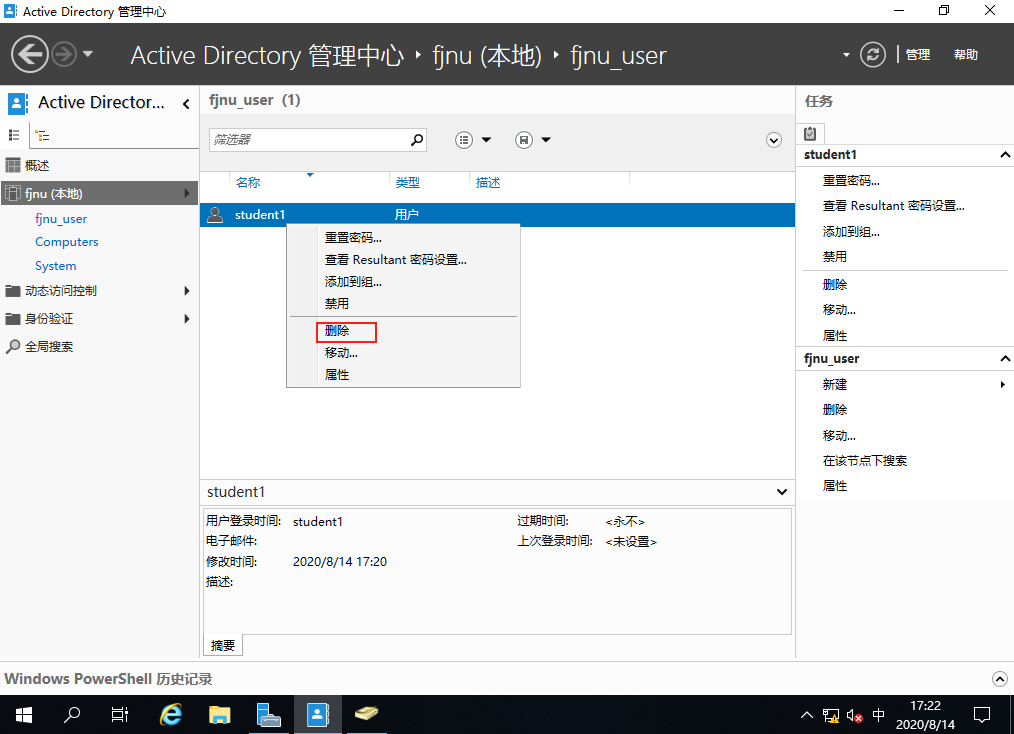The image size is (1014, 734).
Task: Click the back navigation arrow
Action: 30,54
